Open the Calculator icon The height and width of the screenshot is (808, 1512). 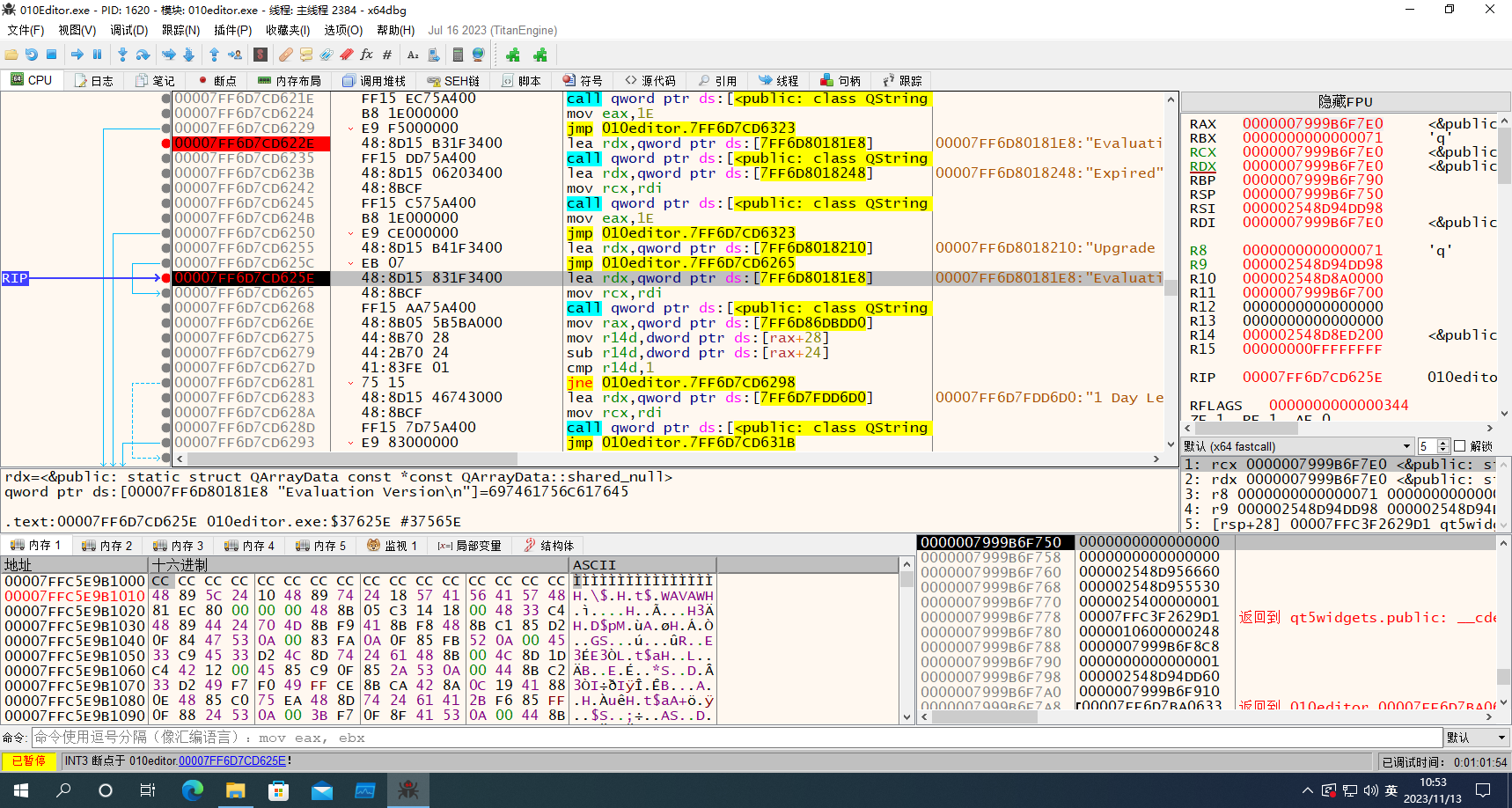tap(458, 55)
